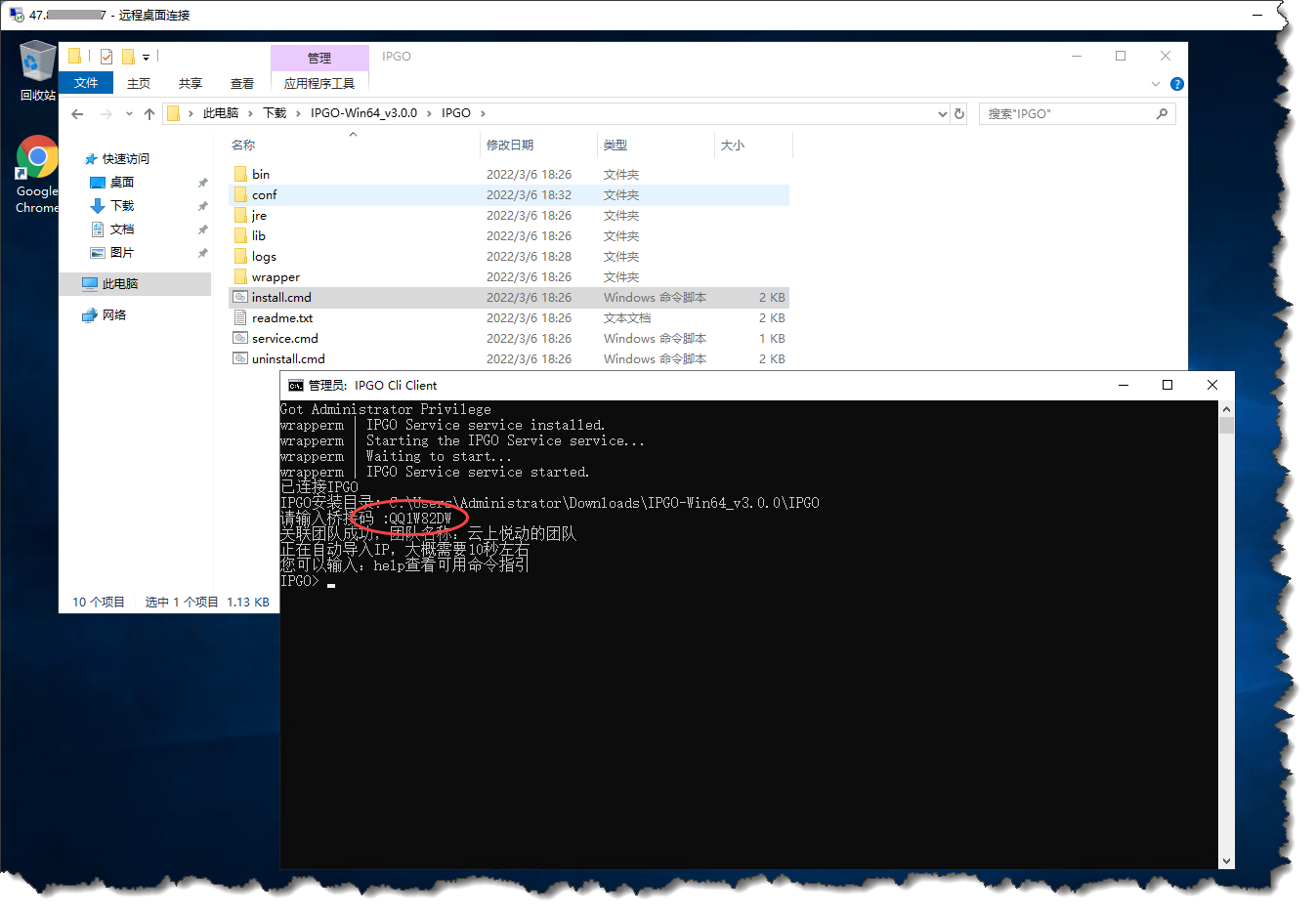The width and height of the screenshot is (1316, 916).
Task: Open the 应用程序工具 ribbon tab
Action: pyautogui.click(x=319, y=84)
